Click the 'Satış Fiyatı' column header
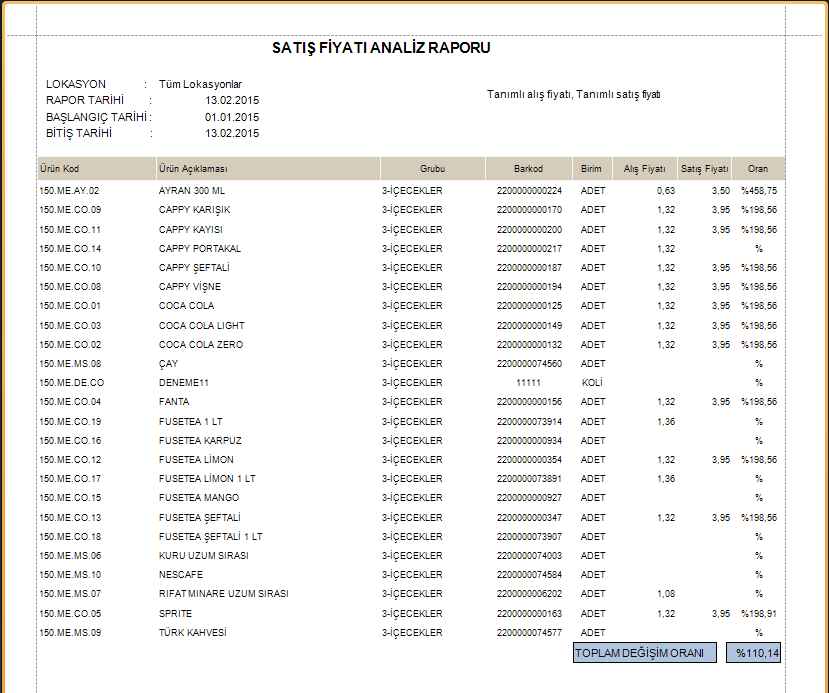The width and height of the screenshot is (829, 693). coord(705,169)
